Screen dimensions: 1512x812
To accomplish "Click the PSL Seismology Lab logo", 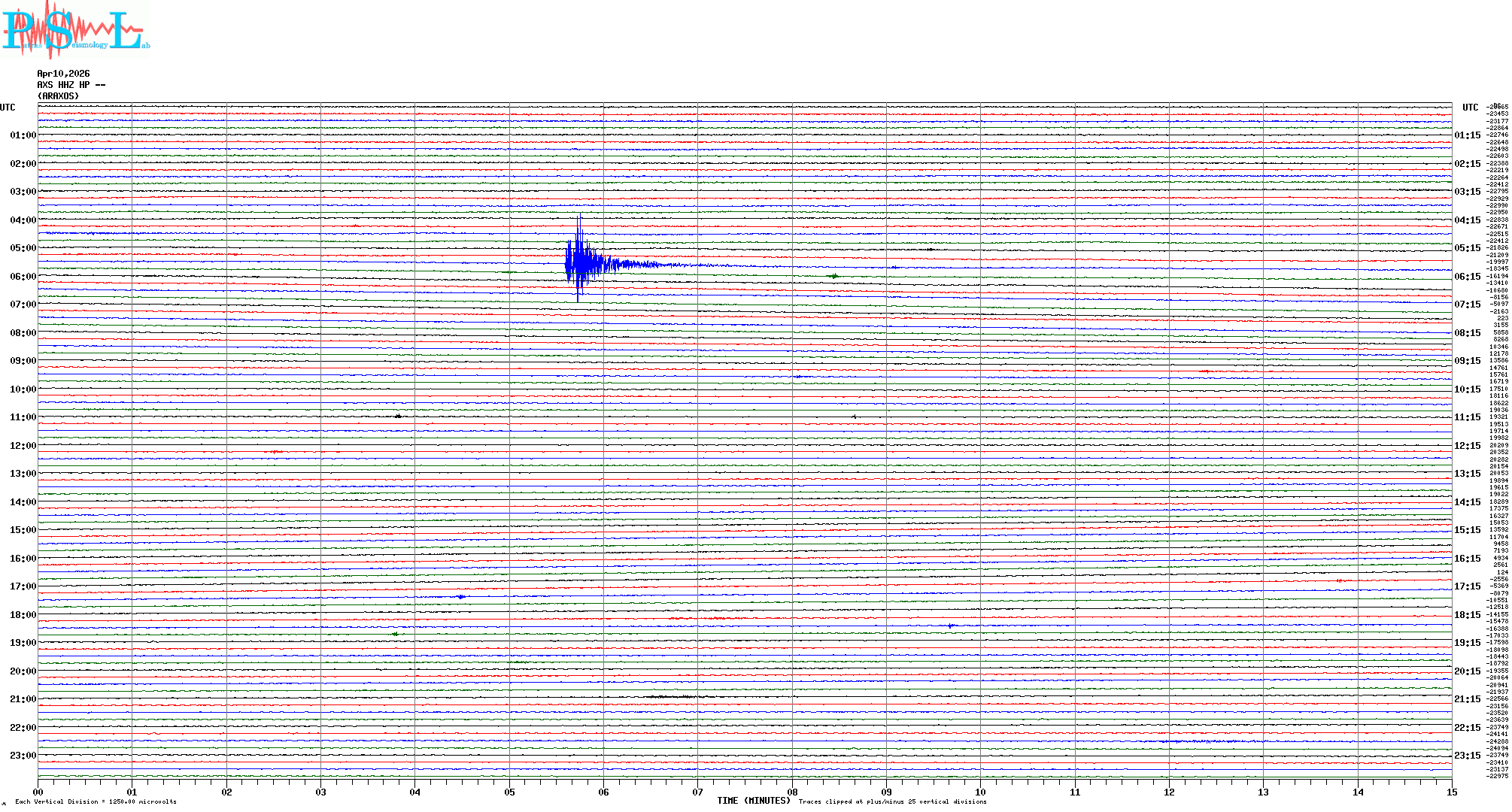I will [x=75, y=30].
